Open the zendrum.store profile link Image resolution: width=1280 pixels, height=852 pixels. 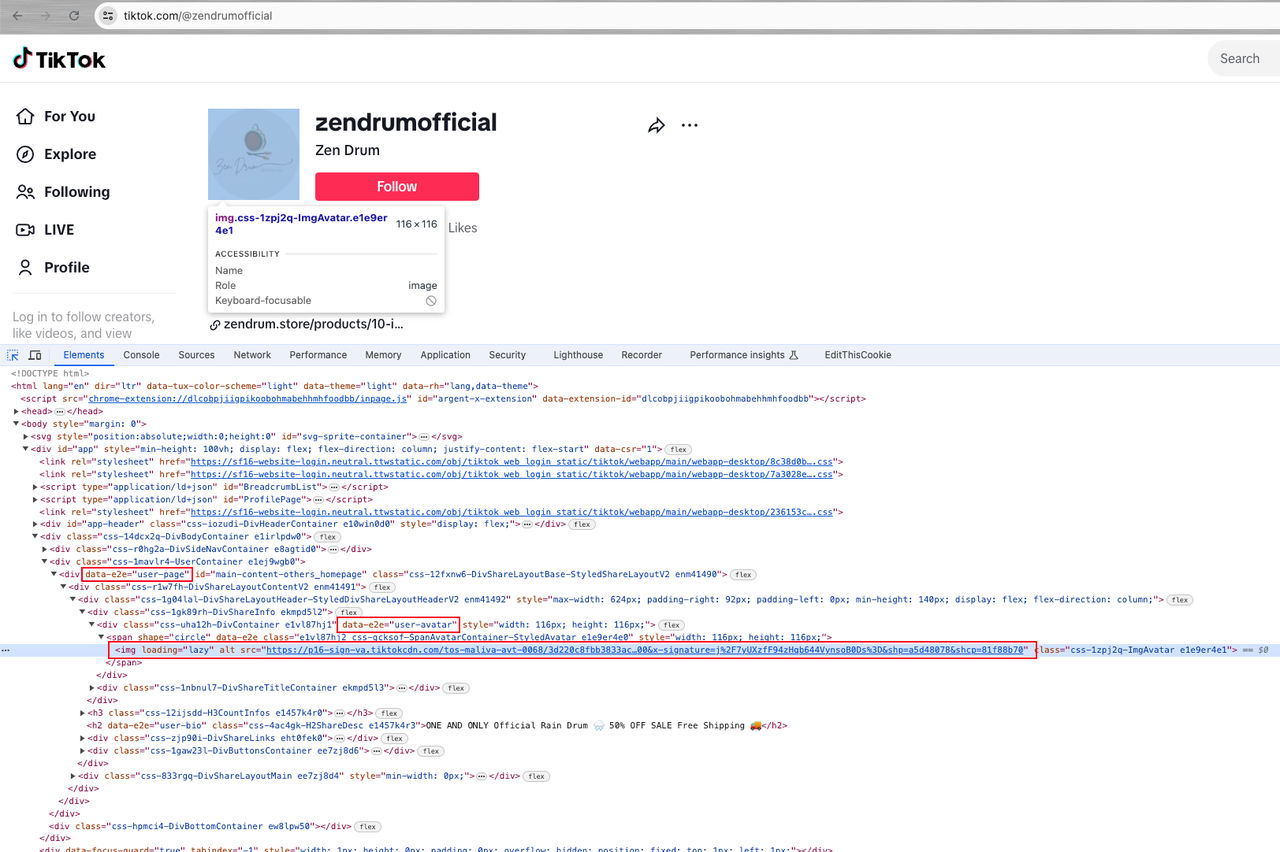(313, 324)
